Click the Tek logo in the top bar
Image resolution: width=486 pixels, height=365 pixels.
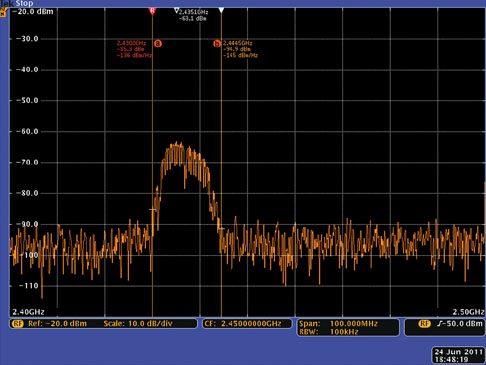pos(7,3)
